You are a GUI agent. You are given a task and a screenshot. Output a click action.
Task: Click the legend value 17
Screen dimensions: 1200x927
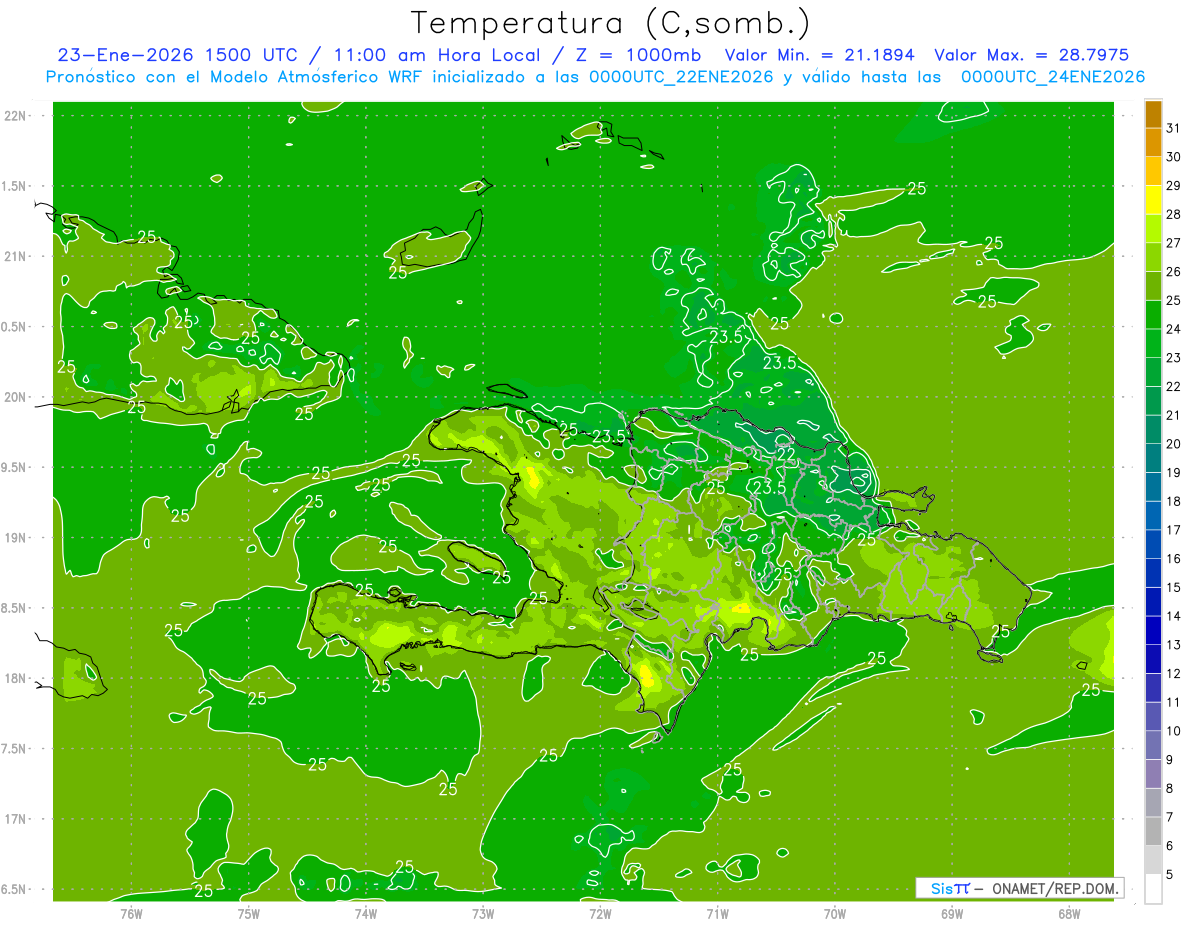[x=1174, y=529]
